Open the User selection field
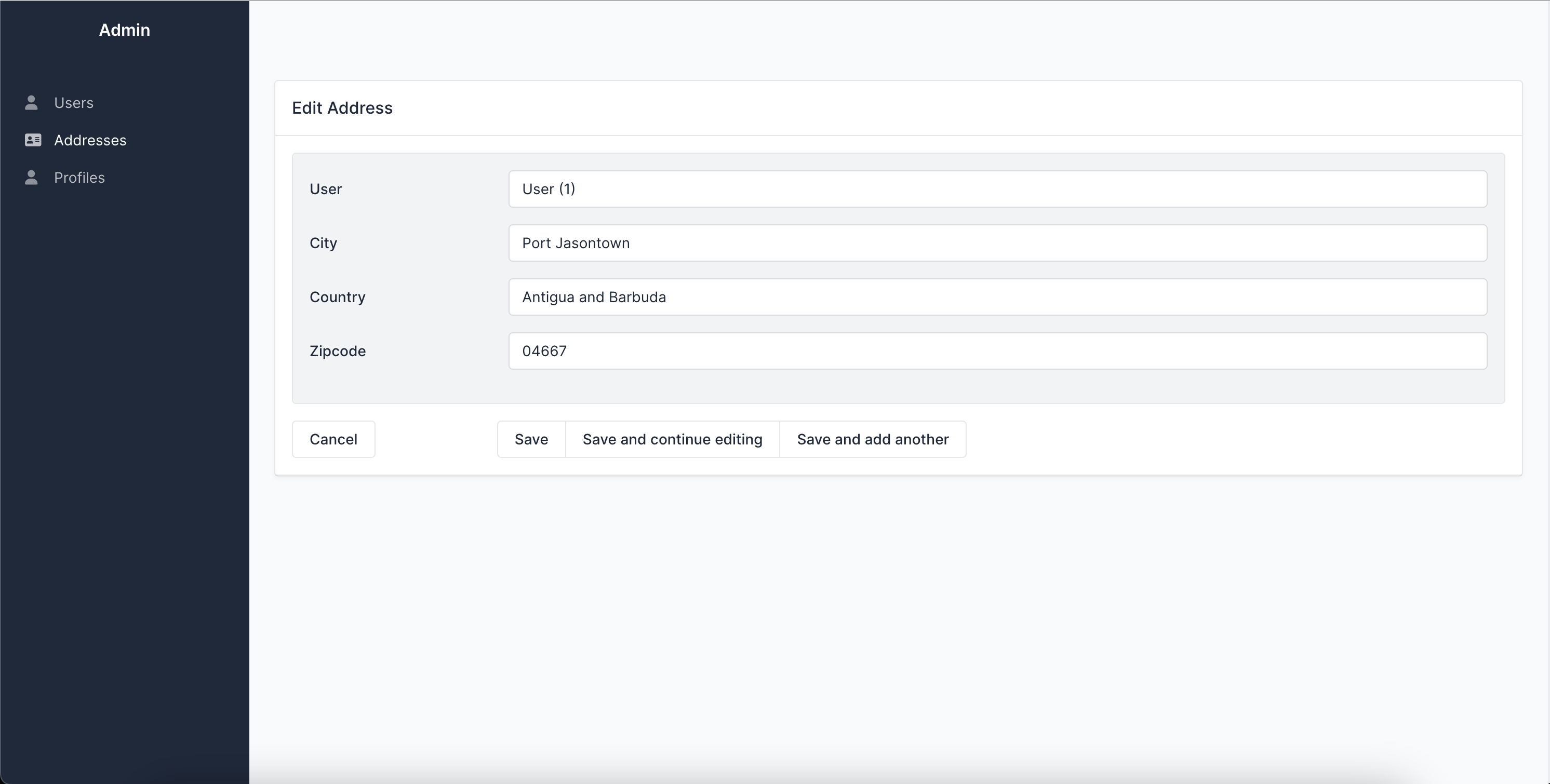This screenshot has height=784, width=1550. coord(997,189)
